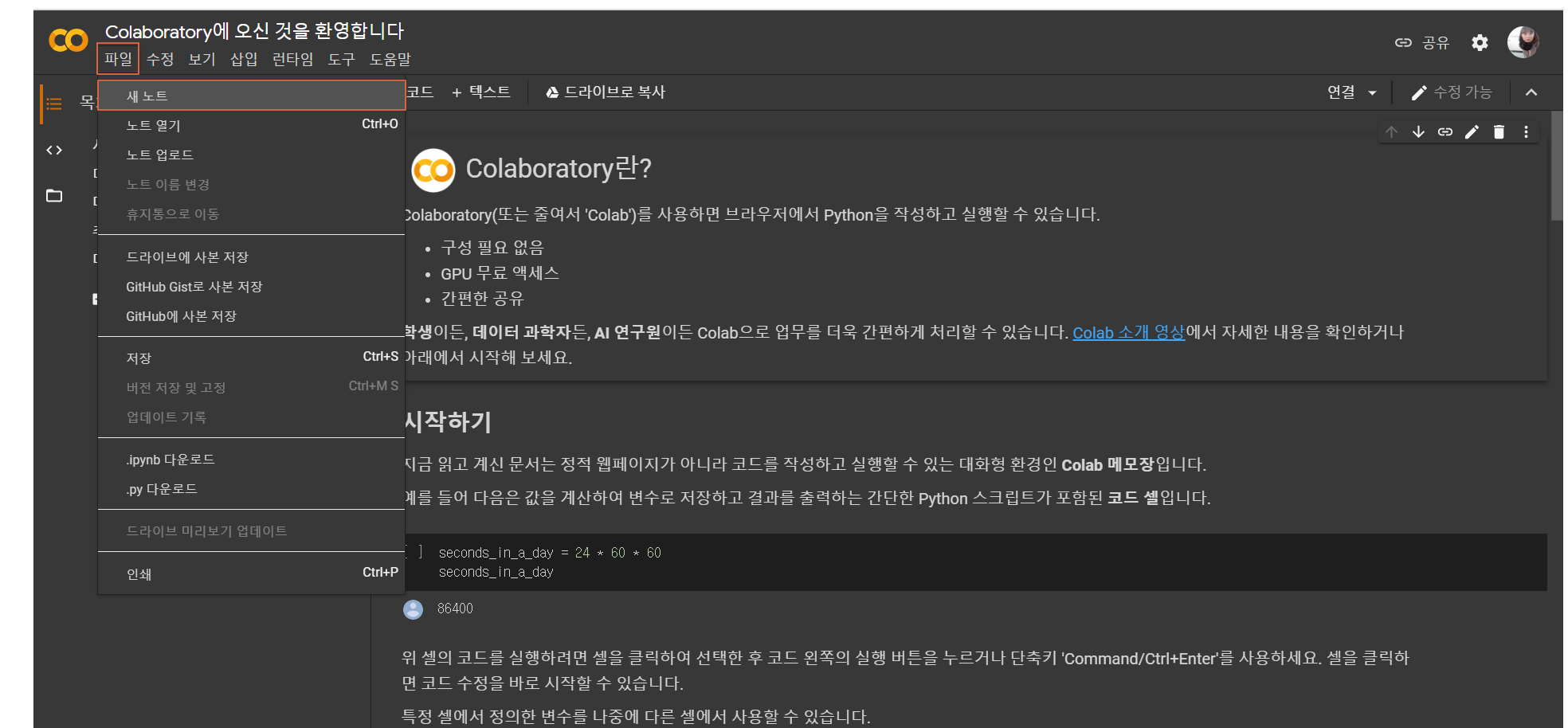This screenshot has width=1568, height=728.
Task: Collapse the header with the chevron up
Action: [1531, 92]
